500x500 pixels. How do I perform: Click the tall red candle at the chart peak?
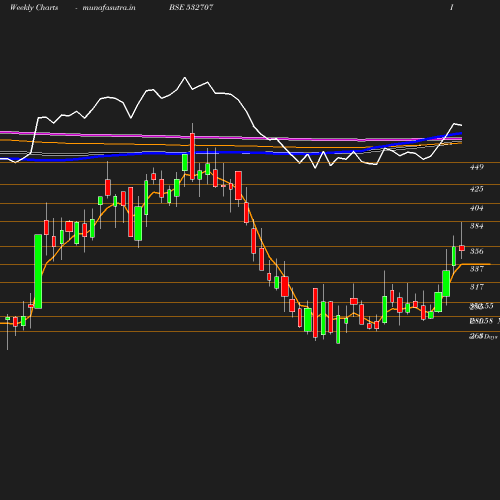pos(192,156)
